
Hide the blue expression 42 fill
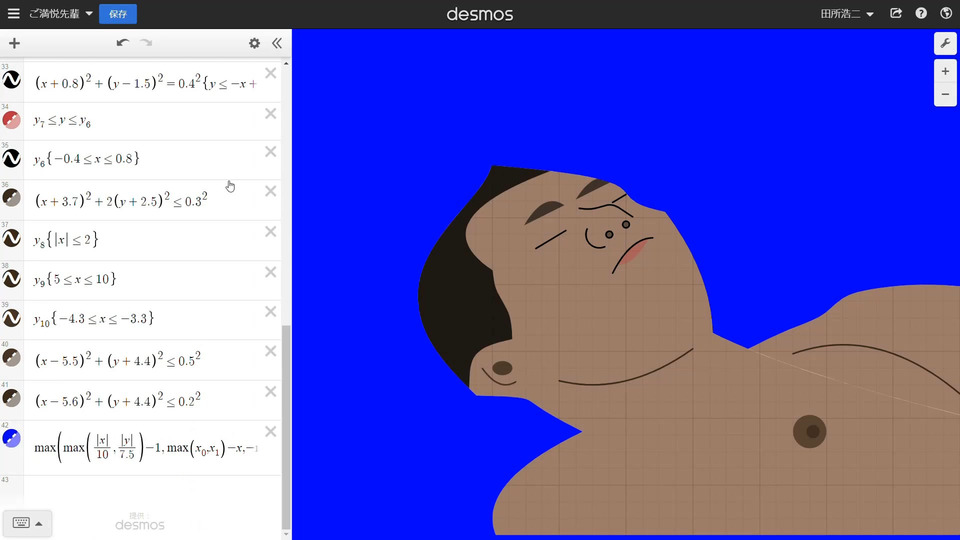tap(12, 438)
